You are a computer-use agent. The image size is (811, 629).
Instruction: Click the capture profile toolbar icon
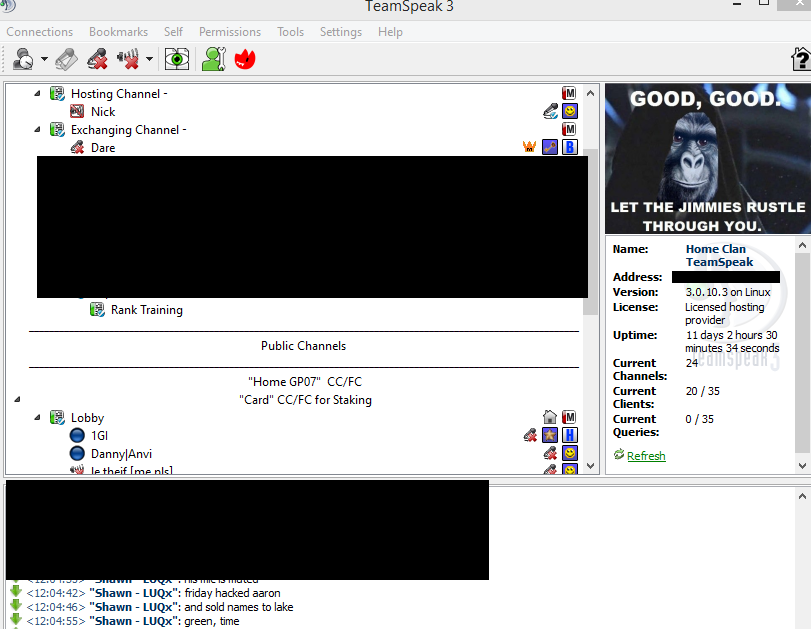point(67,59)
